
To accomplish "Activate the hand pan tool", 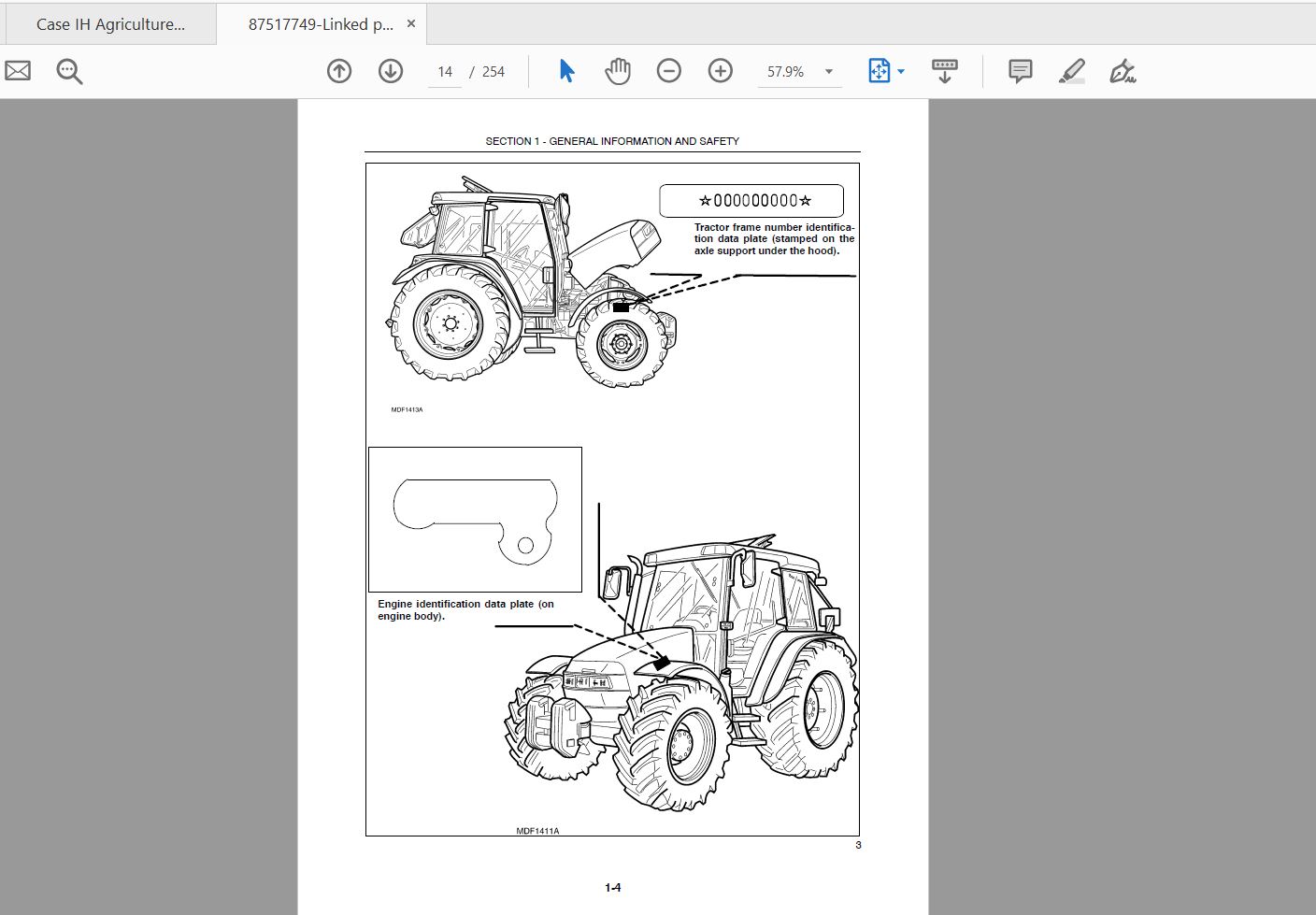I will point(618,71).
